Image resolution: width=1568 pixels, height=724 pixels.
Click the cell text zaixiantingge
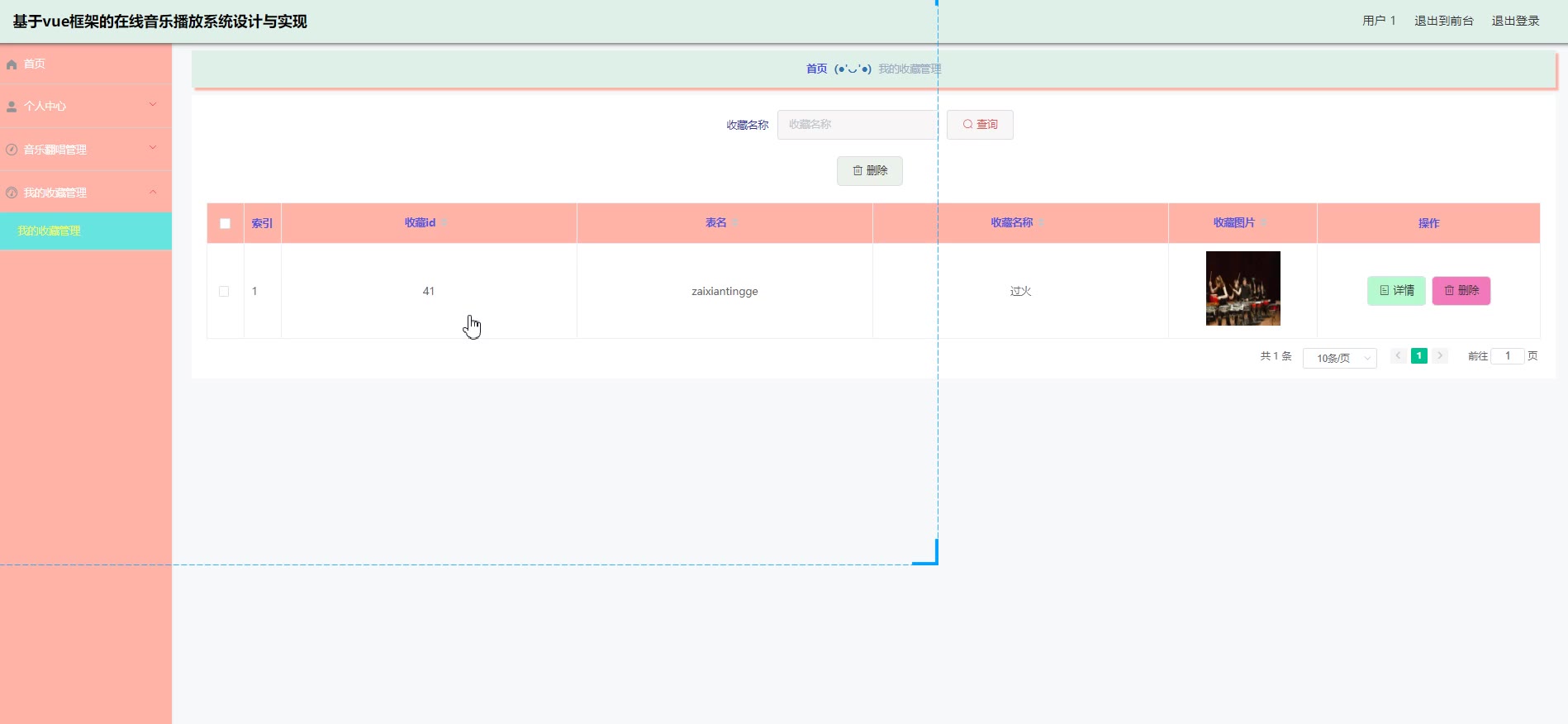tap(725, 292)
